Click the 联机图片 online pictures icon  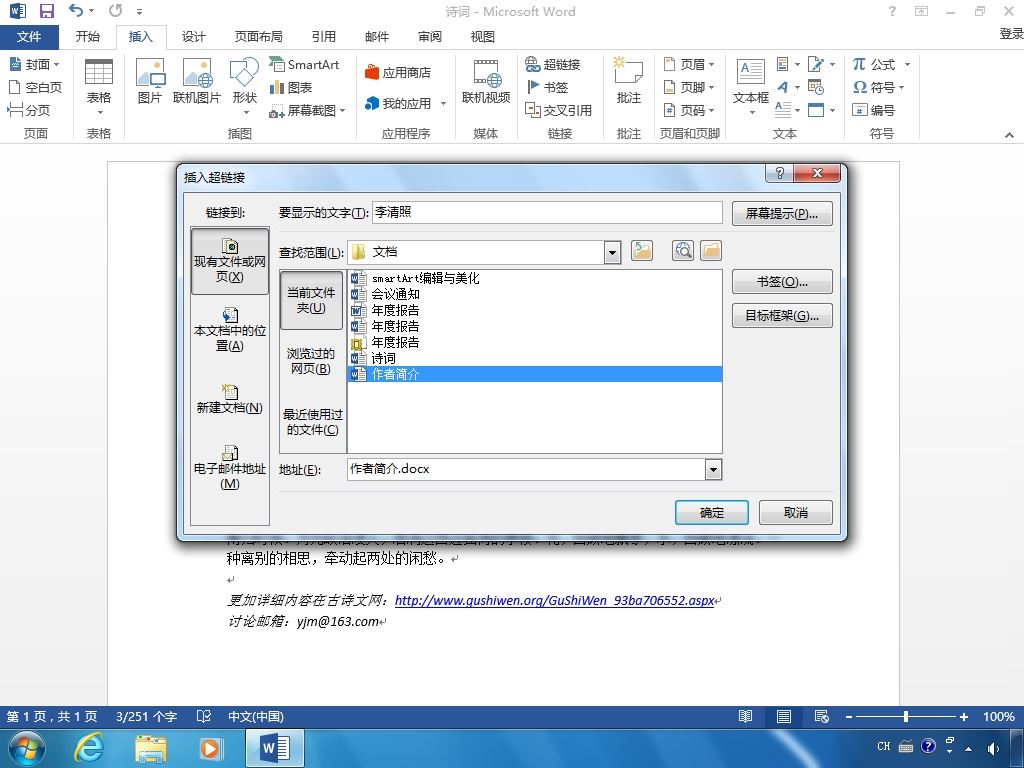(197, 81)
